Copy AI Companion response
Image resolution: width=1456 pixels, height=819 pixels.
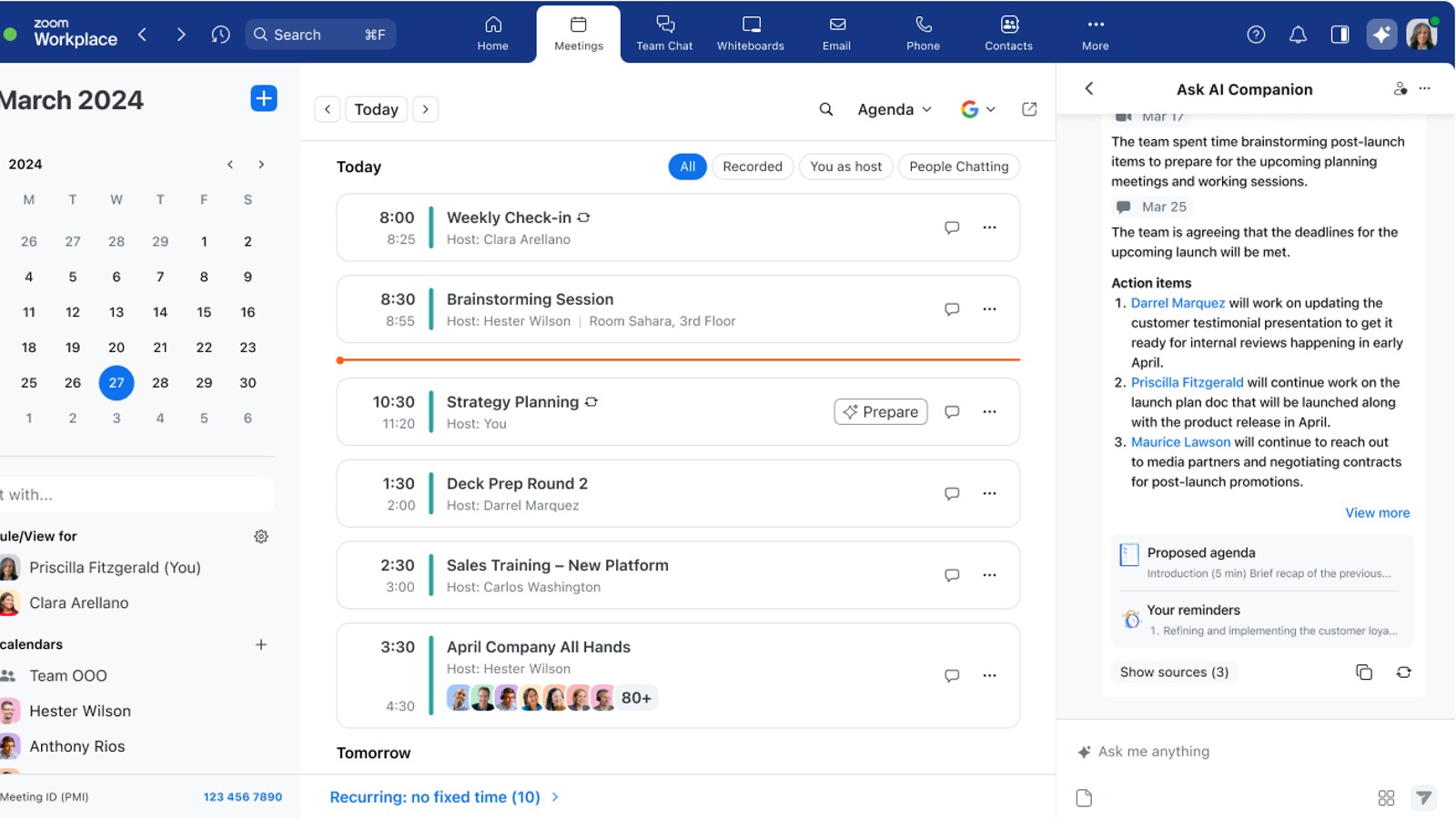click(1363, 672)
